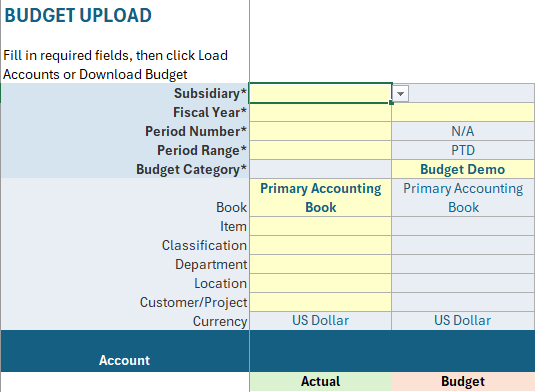Select the yellow Department input cell
This screenshot has height=392, width=537.
click(x=321, y=264)
